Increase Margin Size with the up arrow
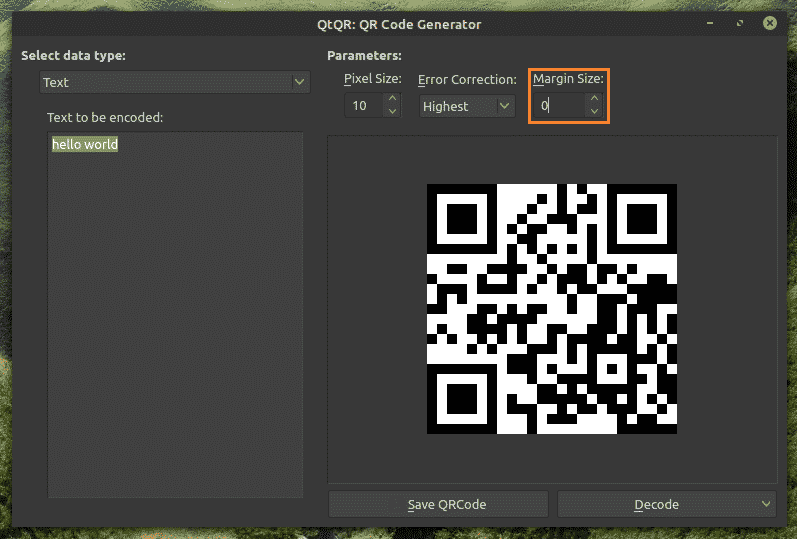The image size is (797, 539). coord(594,99)
